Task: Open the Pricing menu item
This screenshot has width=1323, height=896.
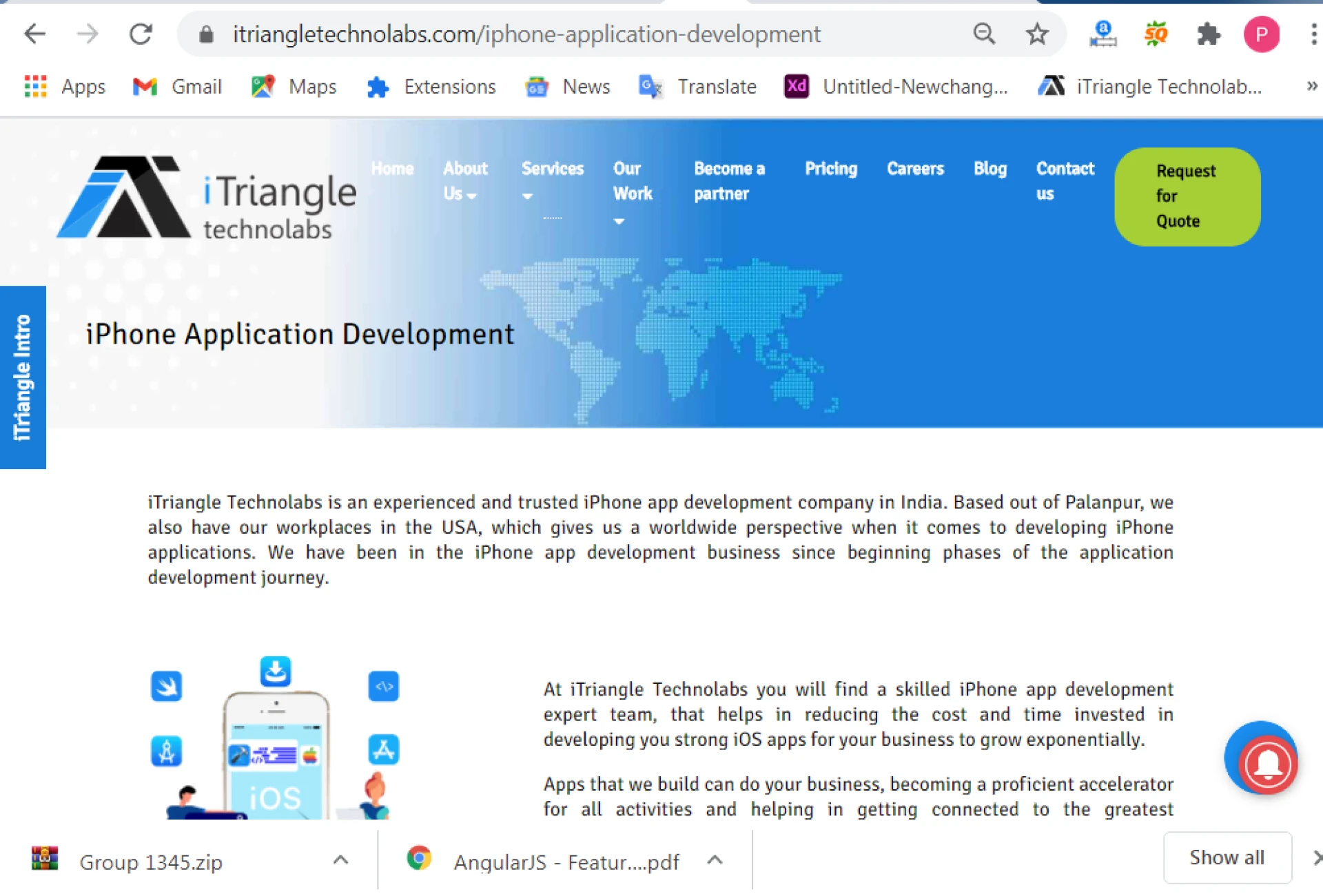Action: point(831,169)
